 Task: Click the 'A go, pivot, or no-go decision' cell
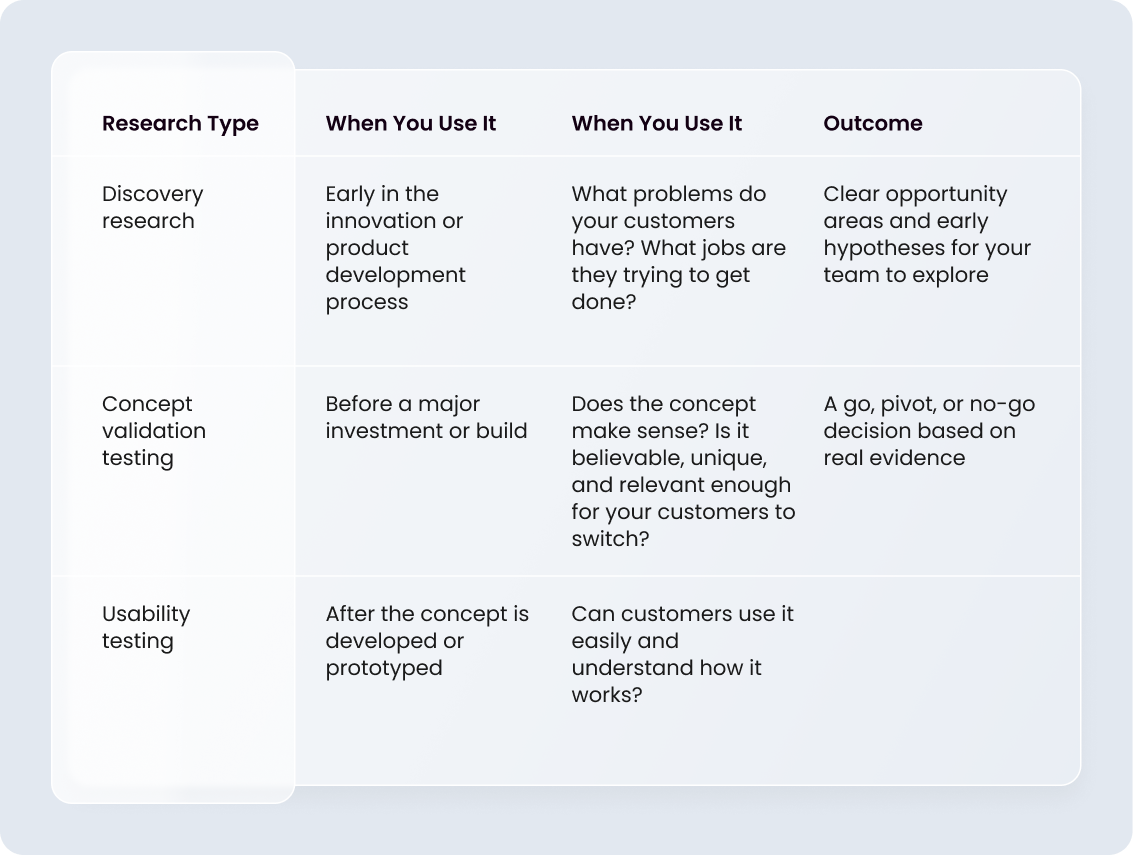[x=929, y=431]
